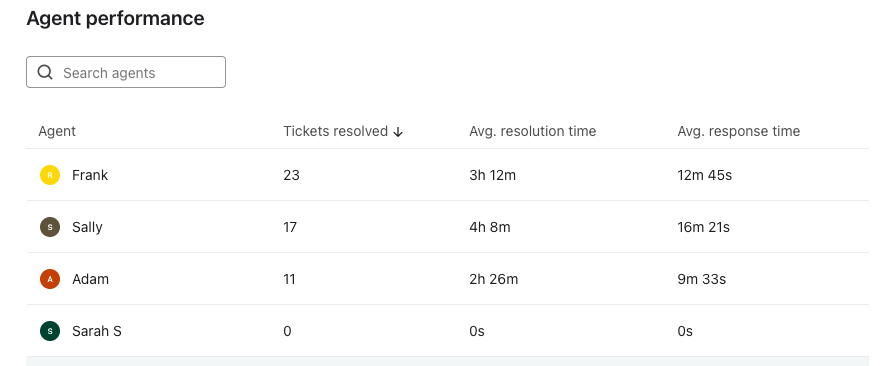Viewport: 893px width, 366px height.
Task: Click the search magnifier icon
Action: point(45,72)
